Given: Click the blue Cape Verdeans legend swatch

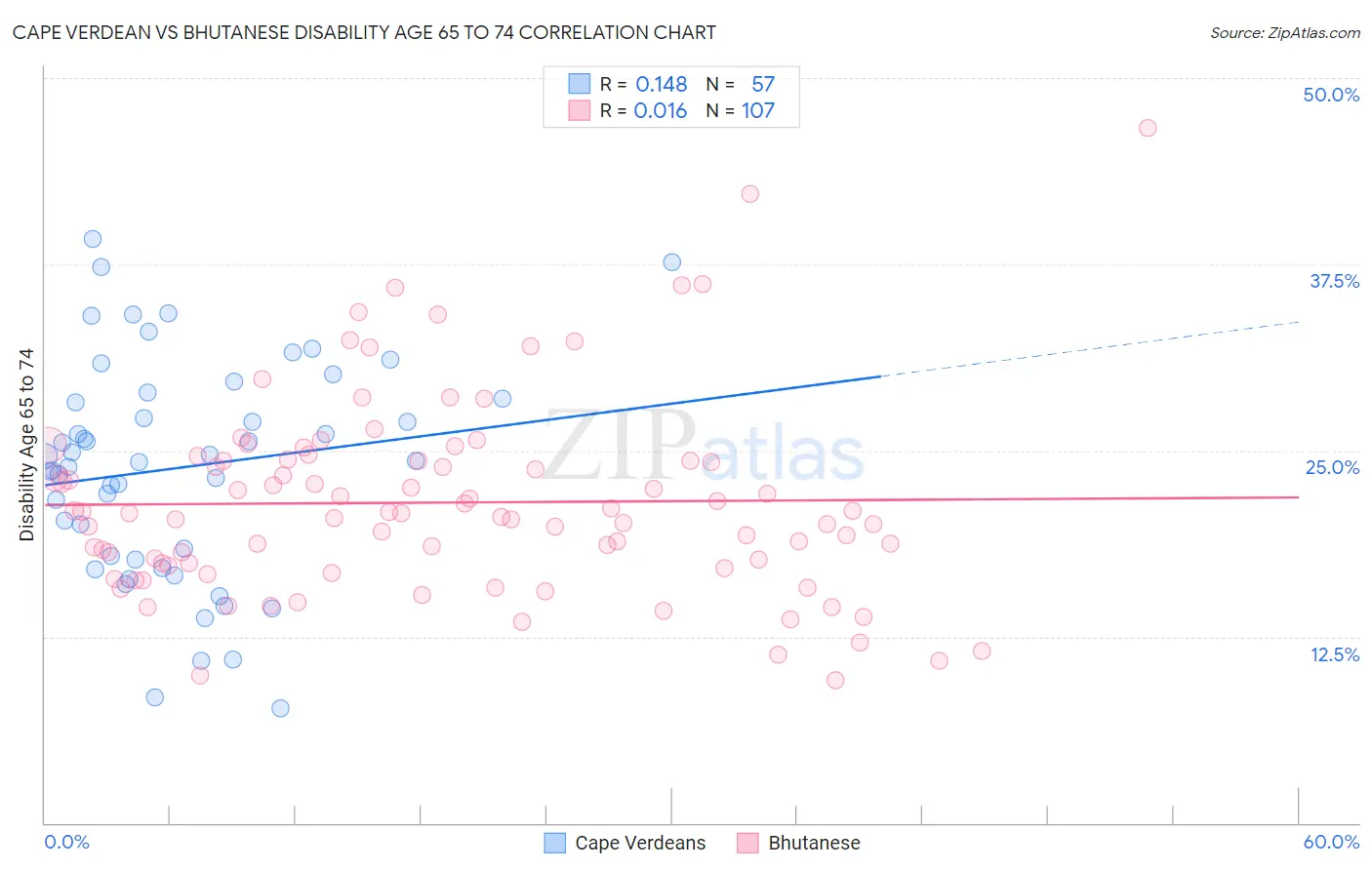Looking at the screenshot, I should tap(554, 843).
